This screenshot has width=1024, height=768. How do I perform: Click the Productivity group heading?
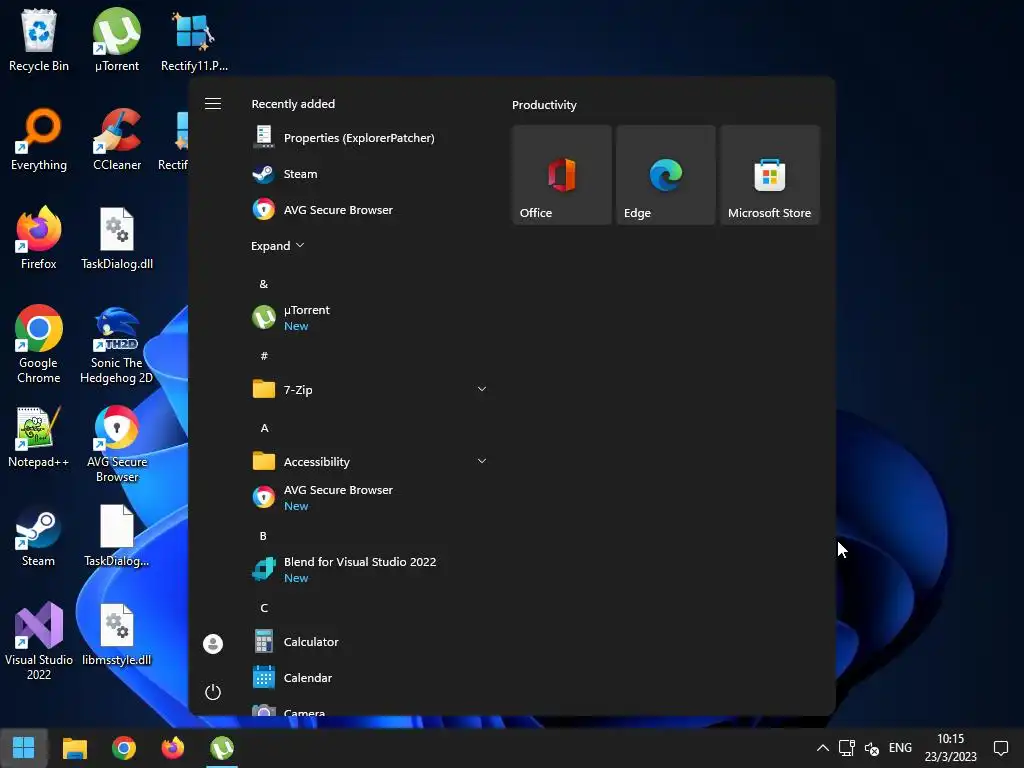tap(544, 104)
